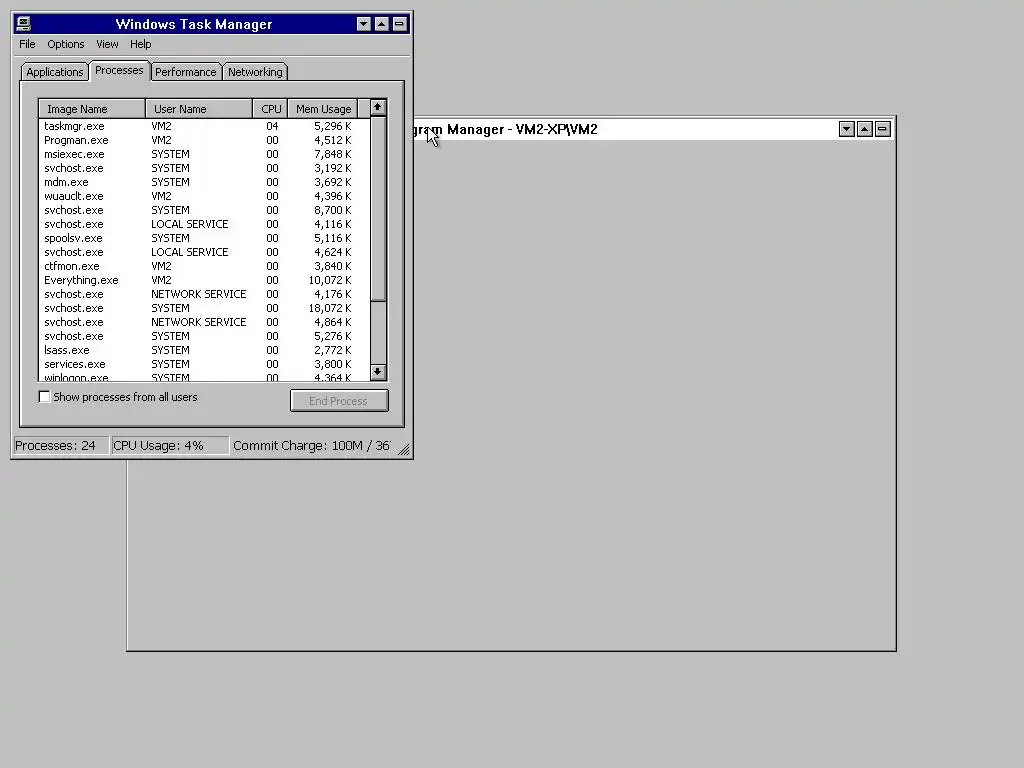Select the spoolsv.exe process row
This screenshot has width=1024, height=768.
(204, 238)
